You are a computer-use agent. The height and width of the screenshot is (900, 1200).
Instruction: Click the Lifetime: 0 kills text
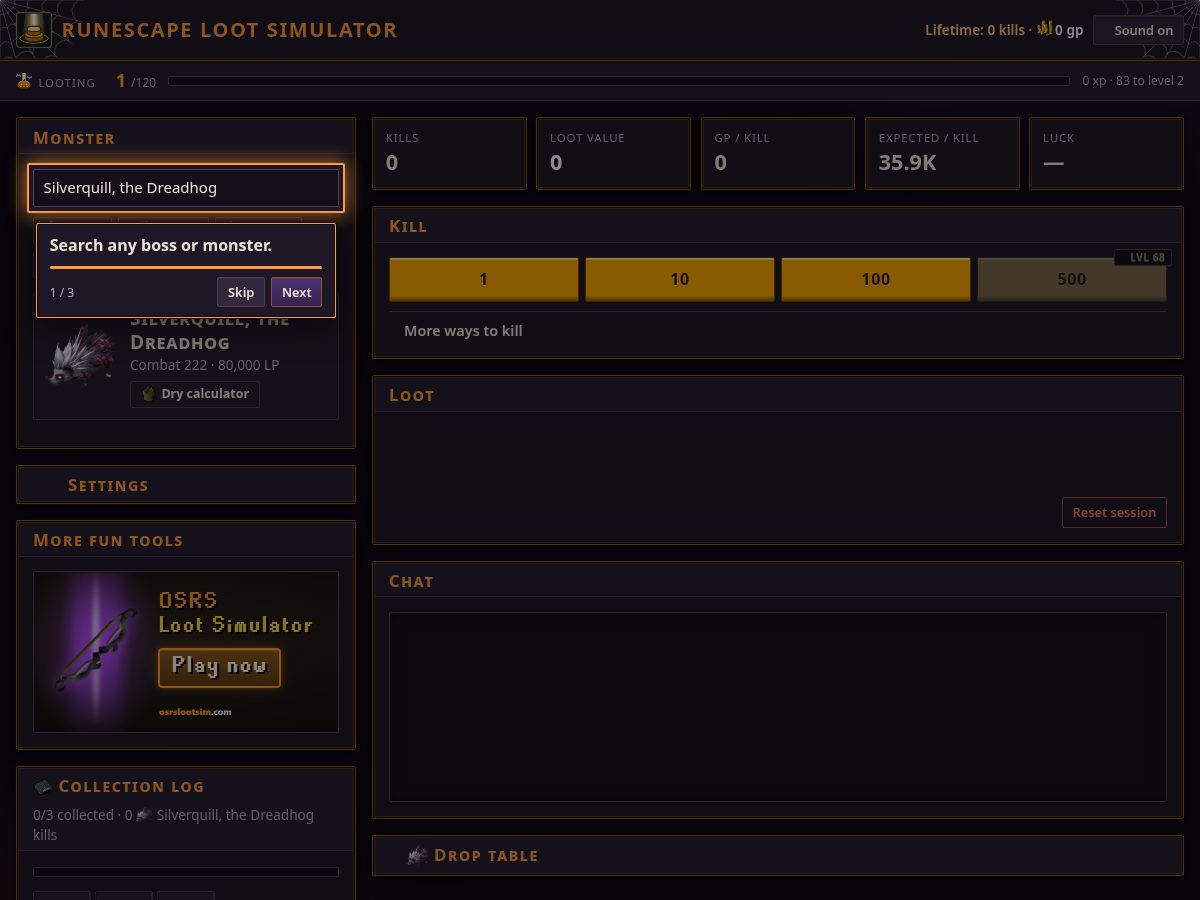975,30
